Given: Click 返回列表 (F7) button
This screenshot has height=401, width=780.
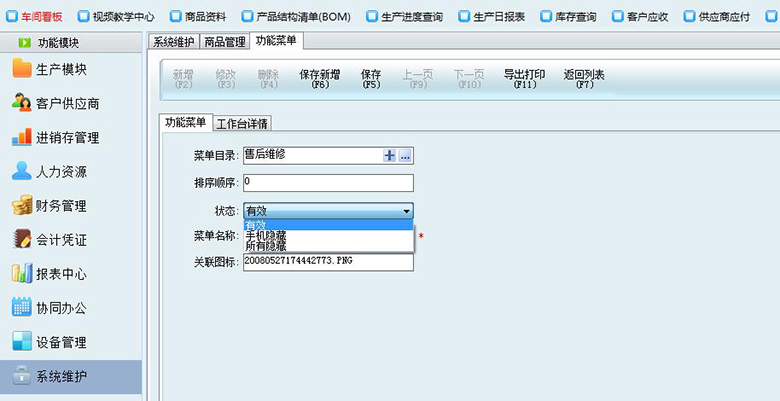Looking at the screenshot, I should pyautogui.click(x=584, y=79).
